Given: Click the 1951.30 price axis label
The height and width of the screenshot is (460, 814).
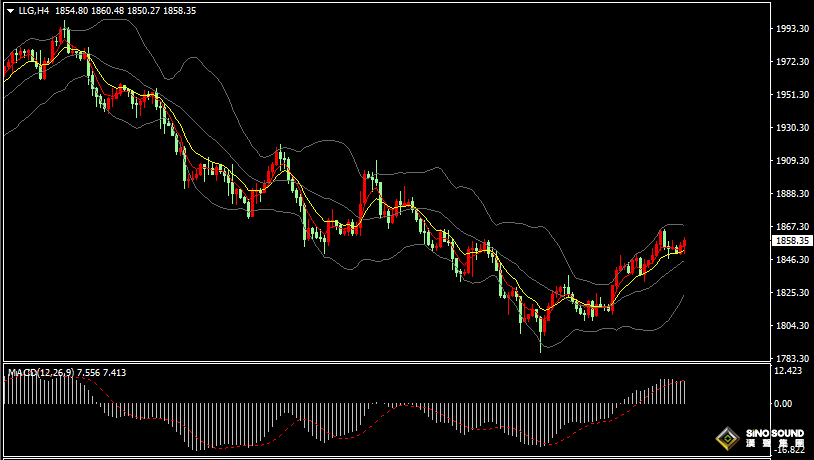Looking at the screenshot, I should 791,94.
